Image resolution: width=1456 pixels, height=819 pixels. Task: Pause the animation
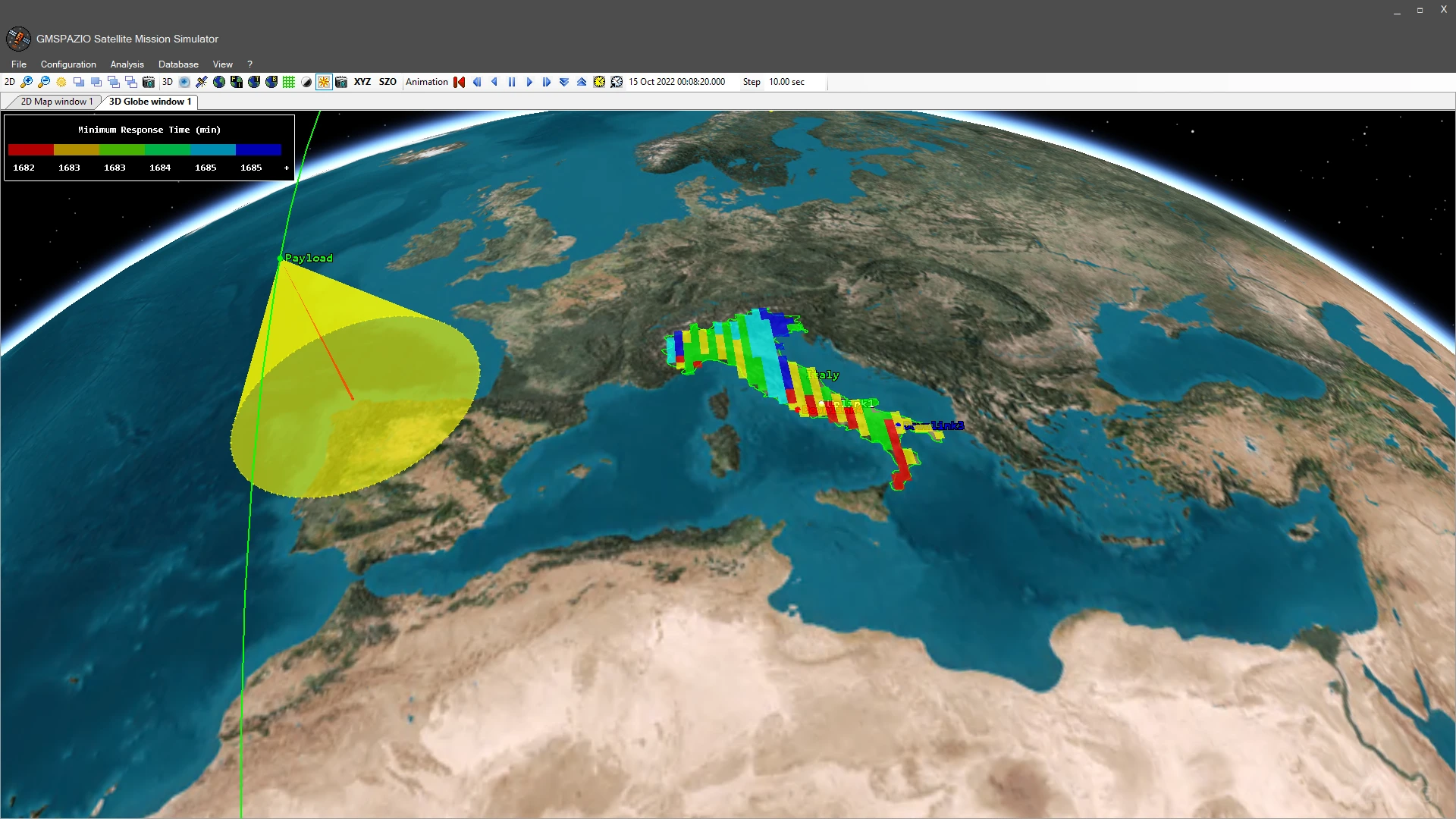click(512, 82)
